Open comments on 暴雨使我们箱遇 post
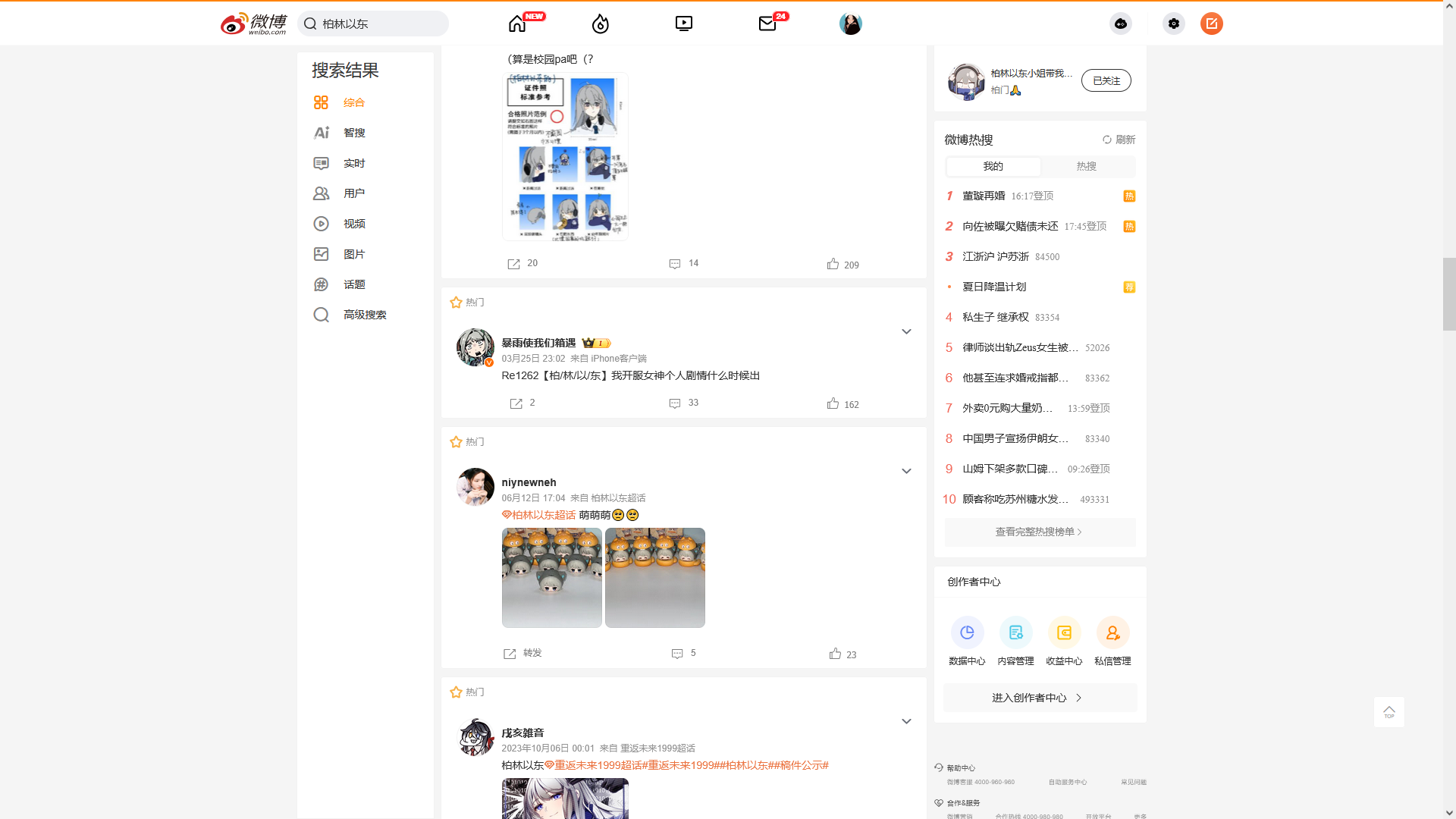Image resolution: width=1456 pixels, height=819 pixels. (684, 403)
